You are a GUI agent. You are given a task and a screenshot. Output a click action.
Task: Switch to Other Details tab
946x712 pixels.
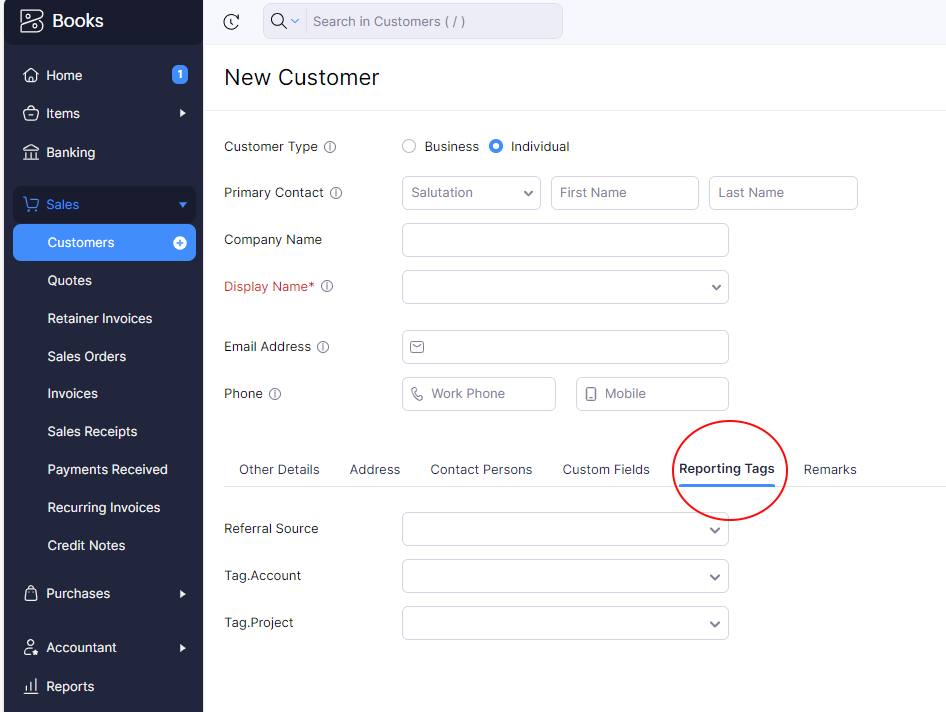click(x=279, y=469)
